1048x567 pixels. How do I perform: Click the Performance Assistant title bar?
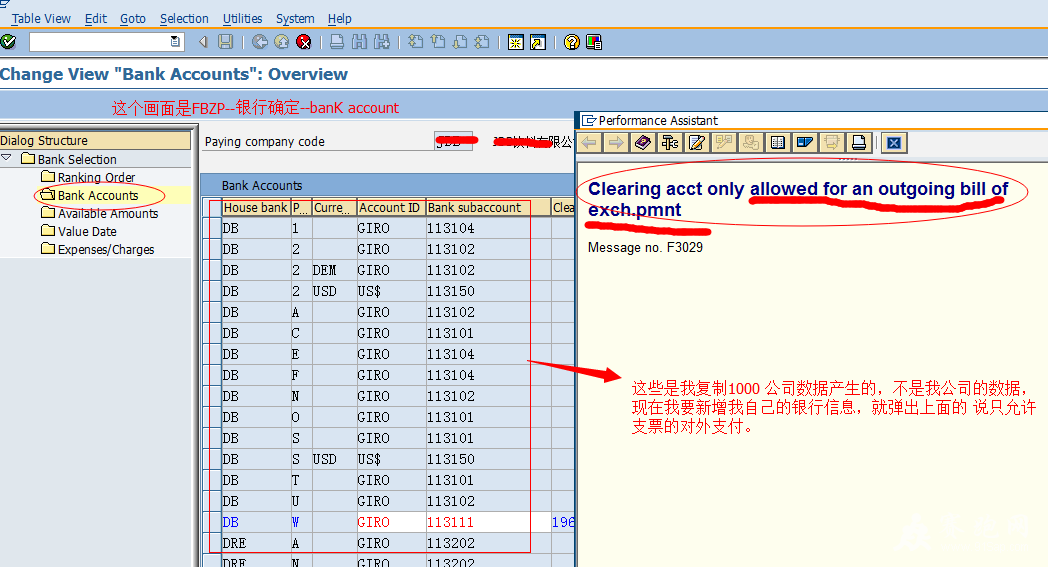tap(811, 120)
